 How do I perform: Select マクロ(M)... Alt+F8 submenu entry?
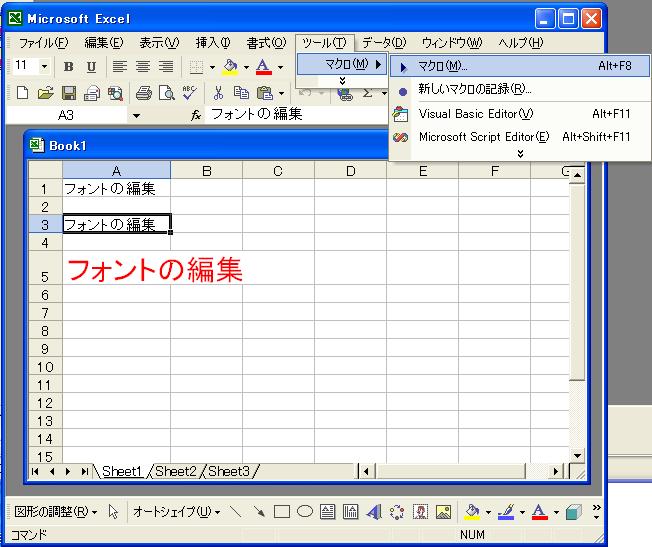point(520,66)
